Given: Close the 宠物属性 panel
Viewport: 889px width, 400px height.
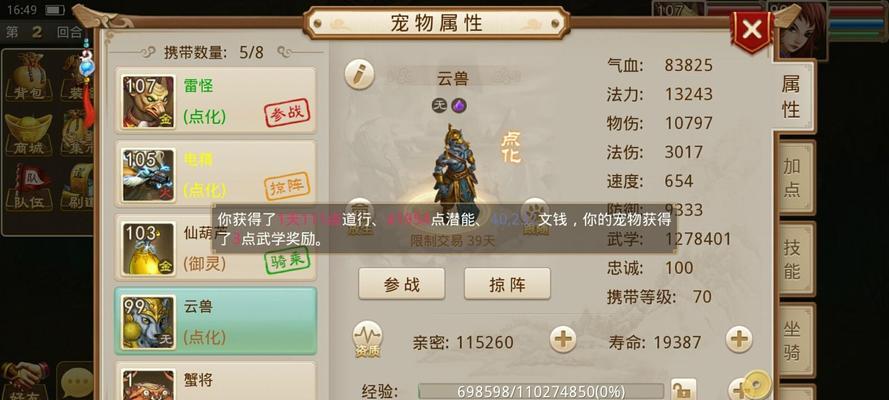Looking at the screenshot, I should pyautogui.click(x=752, y=29).
